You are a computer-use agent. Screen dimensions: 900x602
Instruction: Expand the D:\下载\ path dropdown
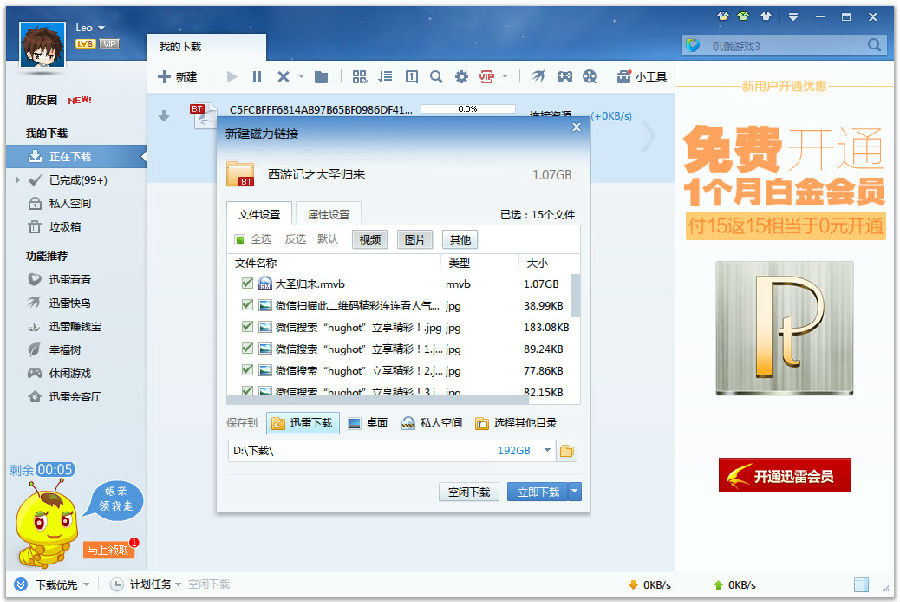point(548,450)
